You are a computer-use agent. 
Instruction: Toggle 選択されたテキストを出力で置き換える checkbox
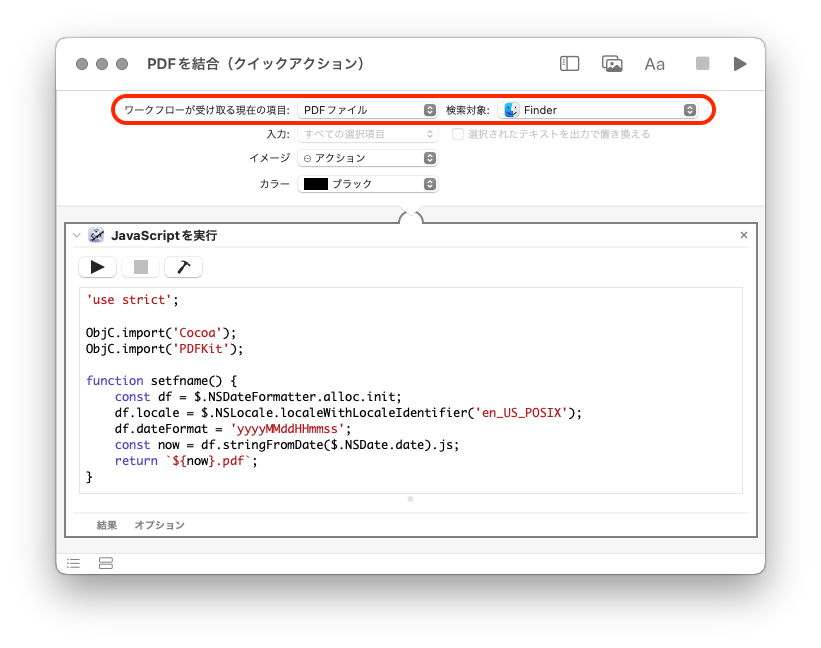(458, 134)
